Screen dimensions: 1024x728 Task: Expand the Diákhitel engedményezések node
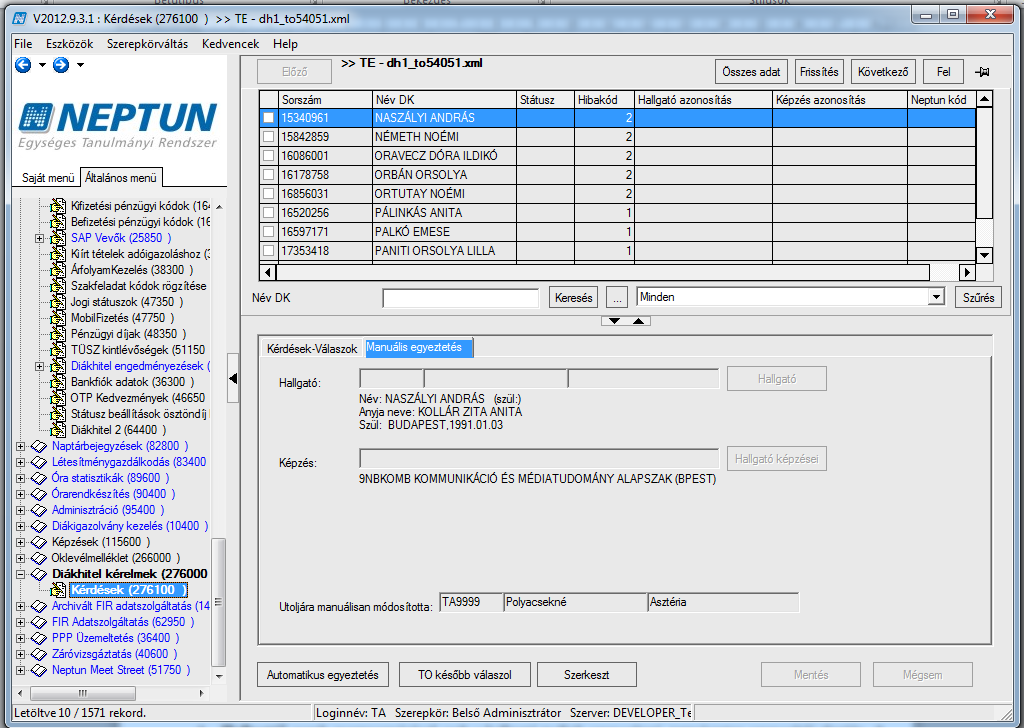(x=40, y=366)
